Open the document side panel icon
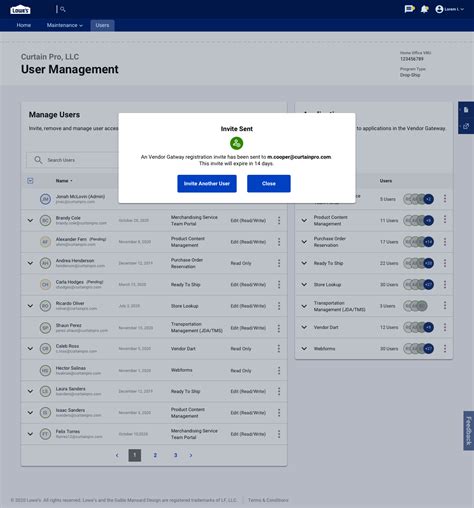The width and height of the screenshot is (474, 508). (466, 110)
